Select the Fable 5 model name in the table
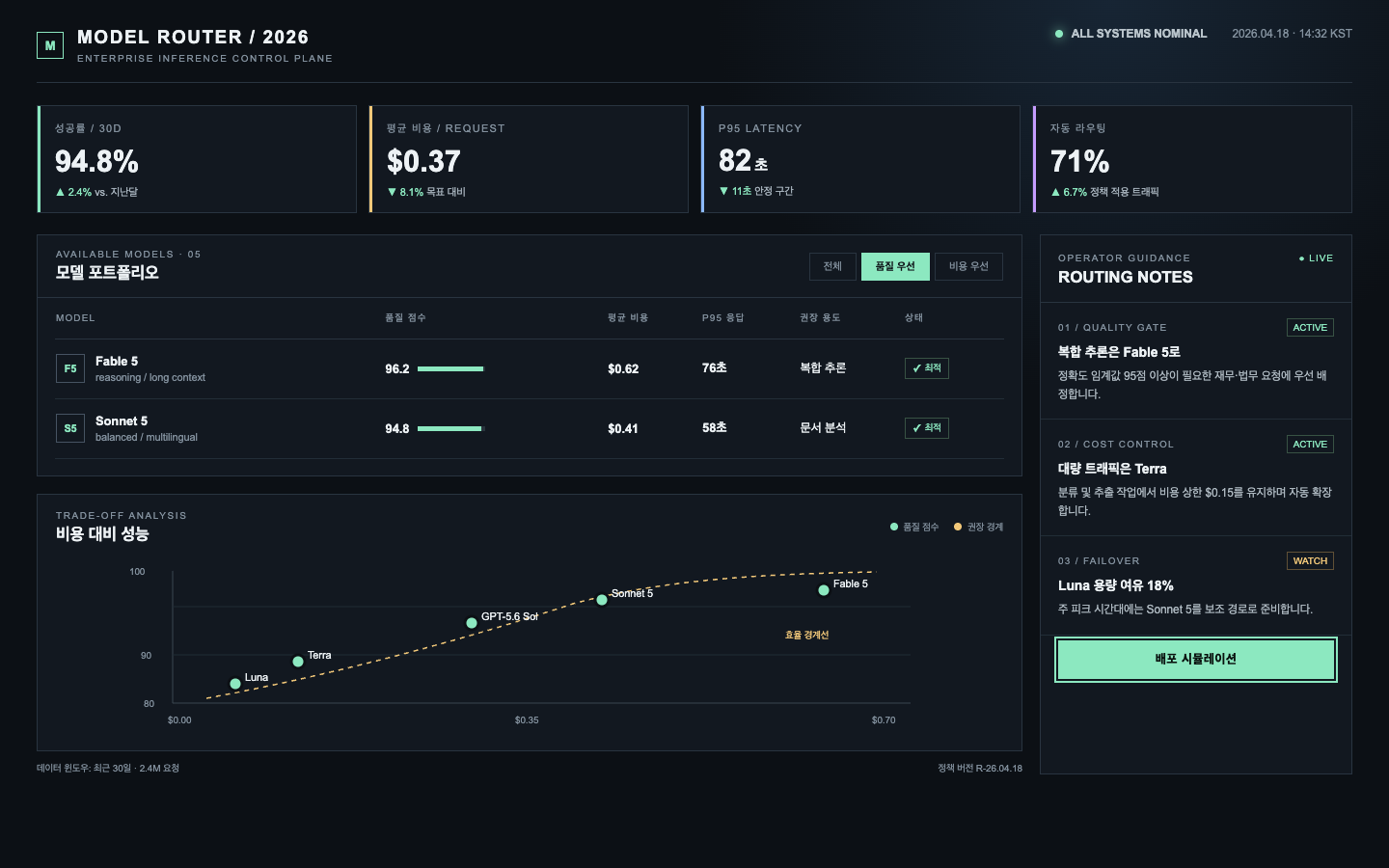 (117, 362)
